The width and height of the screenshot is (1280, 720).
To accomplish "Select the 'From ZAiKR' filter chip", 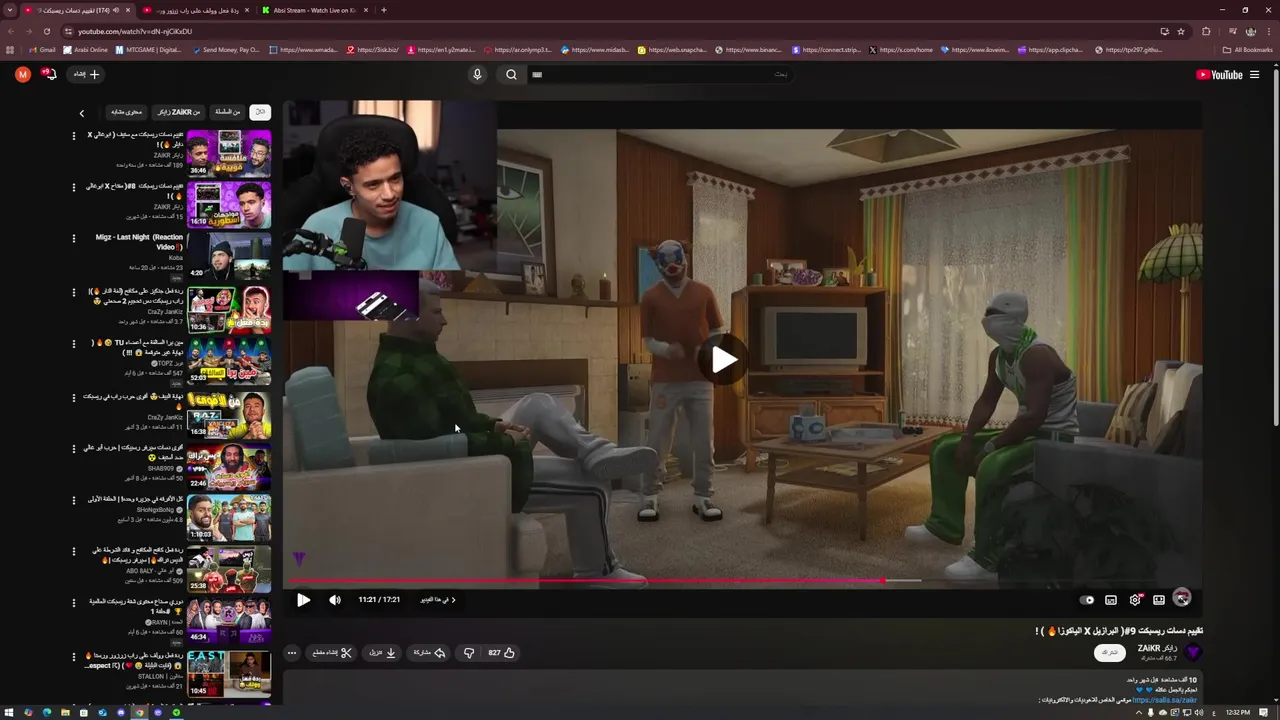I will [179, 112].
